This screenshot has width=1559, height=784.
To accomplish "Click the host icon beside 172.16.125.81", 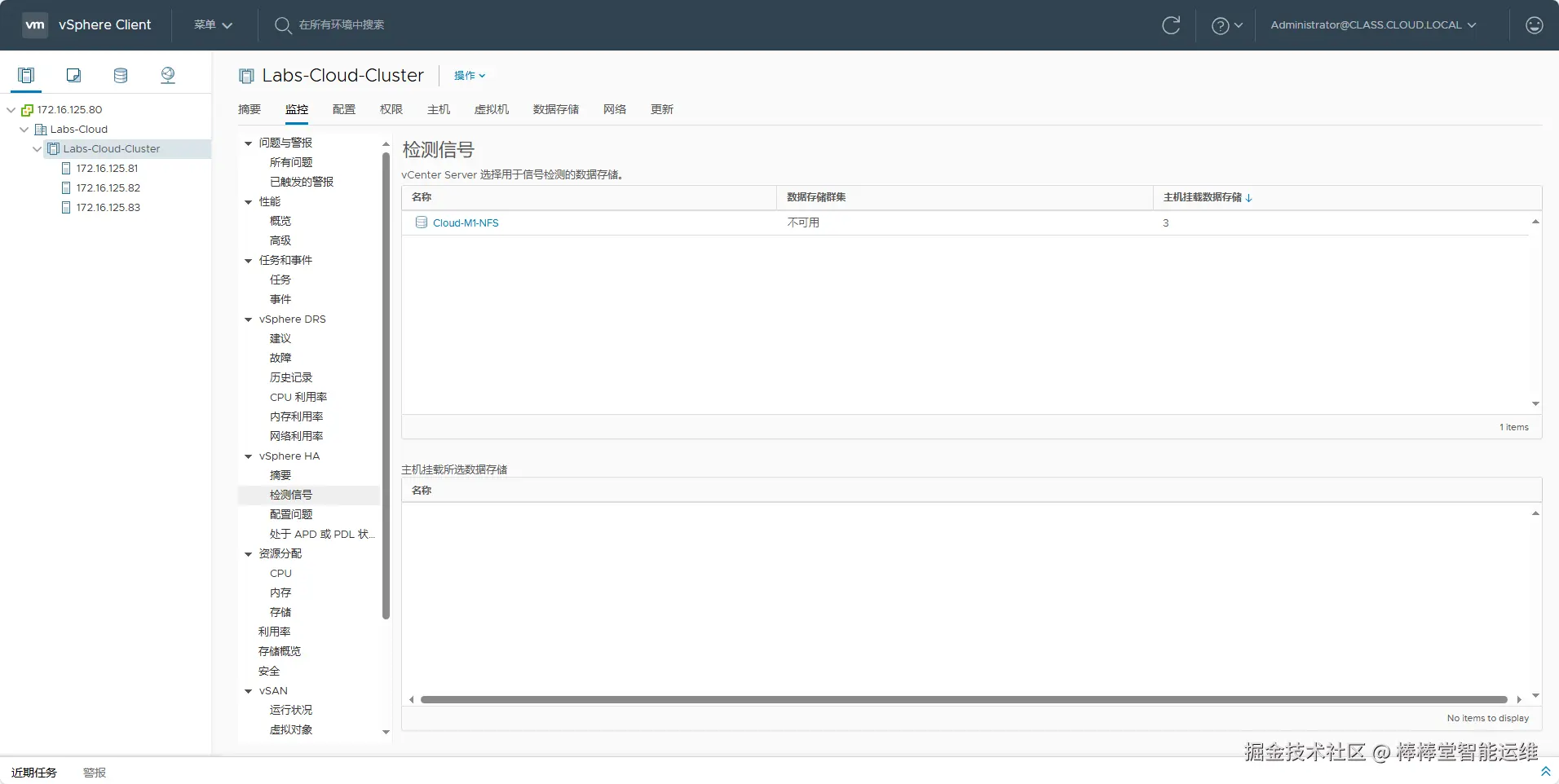I will (x=66, y=169).
